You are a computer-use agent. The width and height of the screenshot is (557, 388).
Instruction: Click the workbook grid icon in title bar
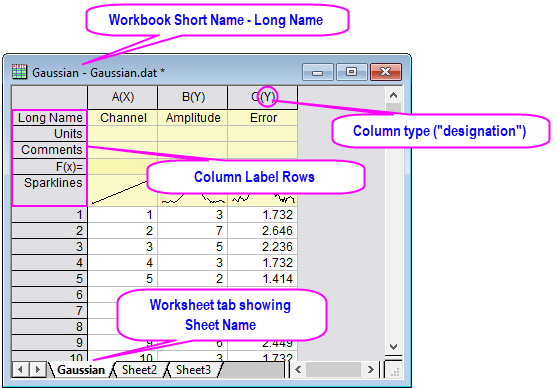[x=19, y=71]
